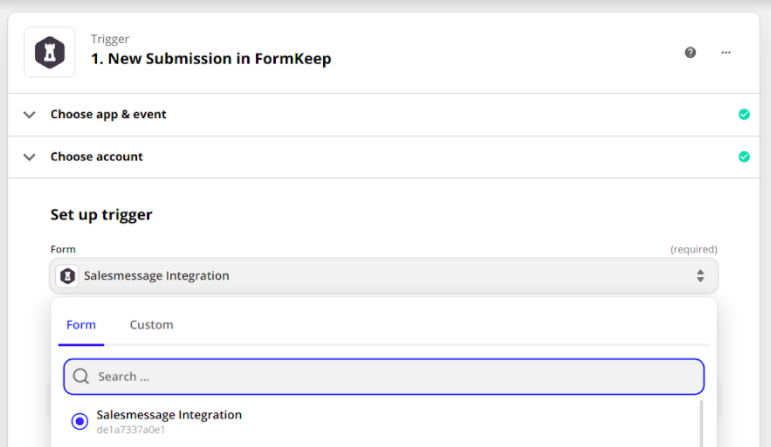Open the Form field showing Salesmessage Integration

pos(380,276)
